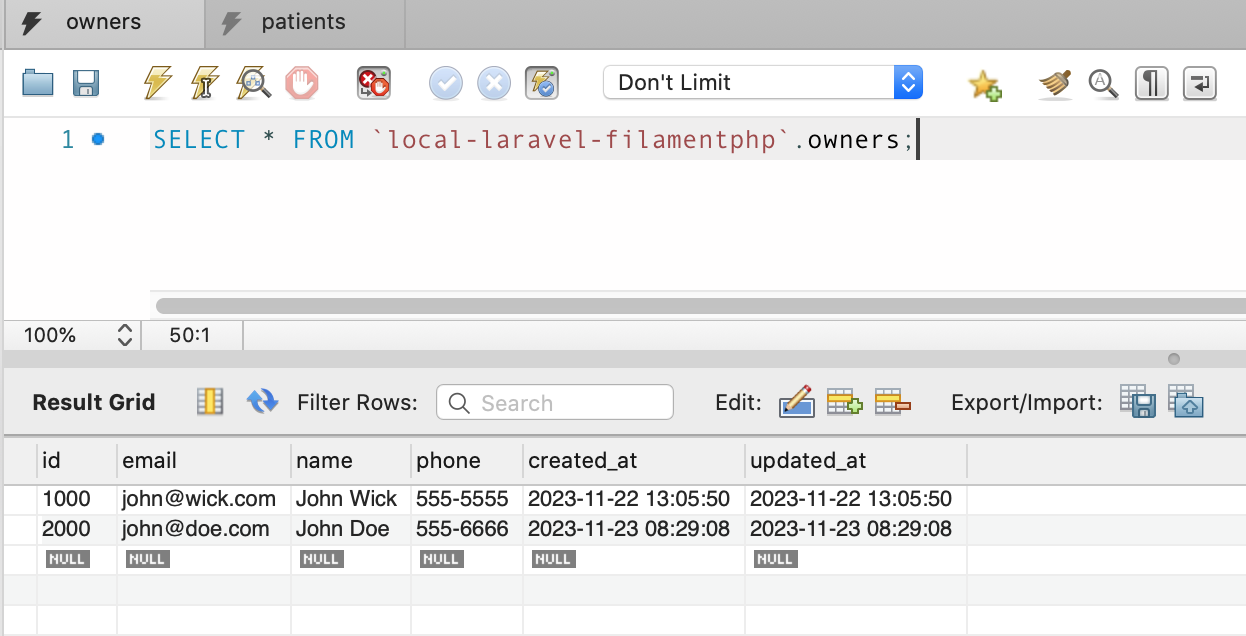
Task: Toggle continue-on-error execution icon
Action: (374, 82)
